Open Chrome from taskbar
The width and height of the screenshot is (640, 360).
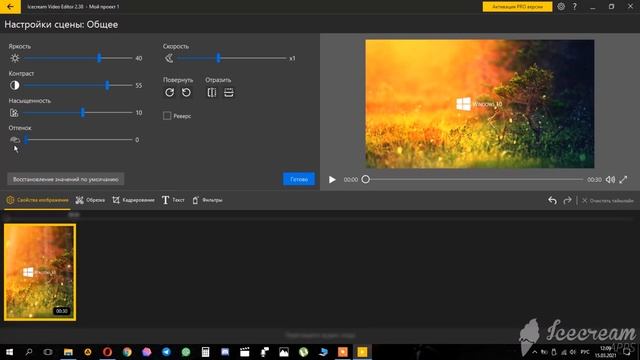click(127, 352)
